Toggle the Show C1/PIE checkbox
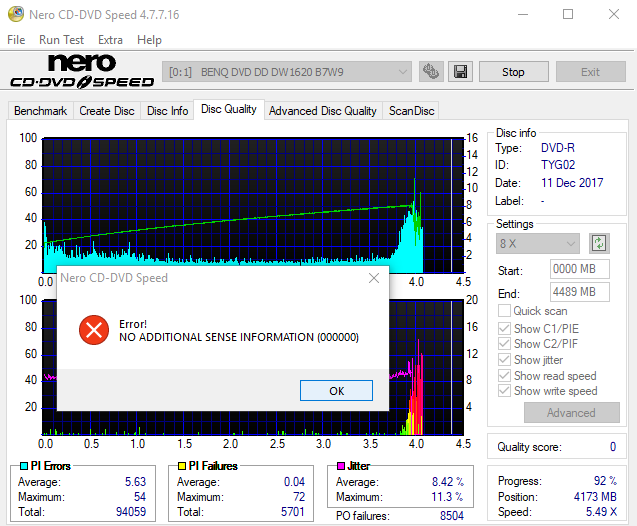 tap(504, 328)
